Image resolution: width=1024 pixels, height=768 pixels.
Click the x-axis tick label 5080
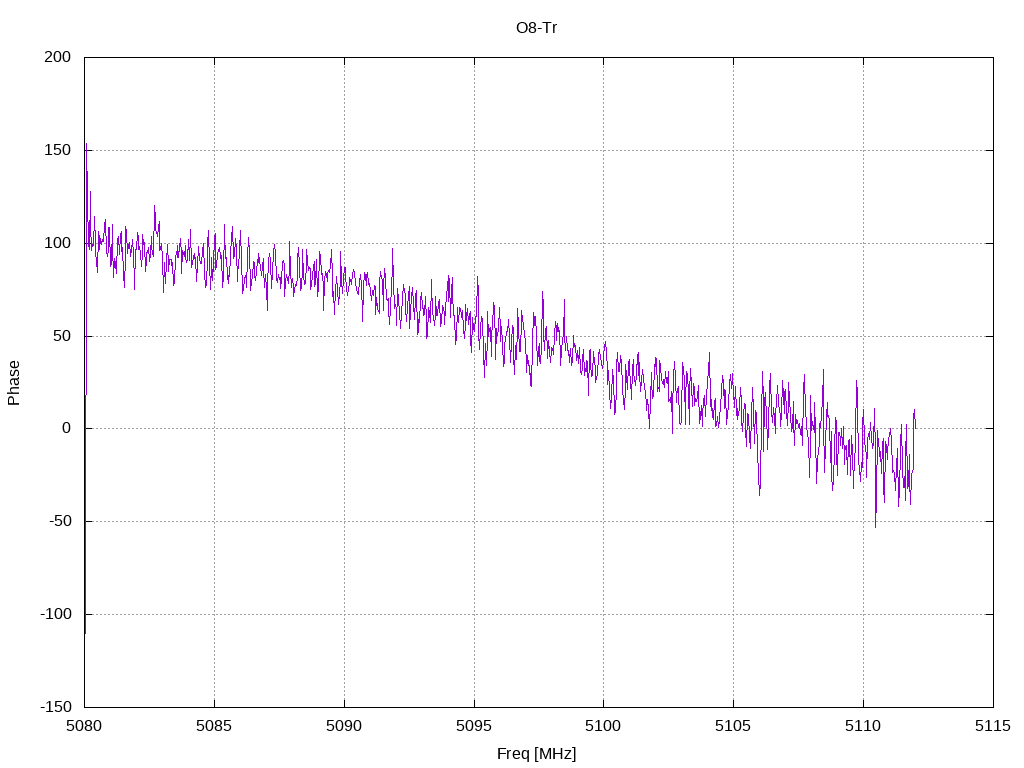pyautogui.click(x=84, y=726)
